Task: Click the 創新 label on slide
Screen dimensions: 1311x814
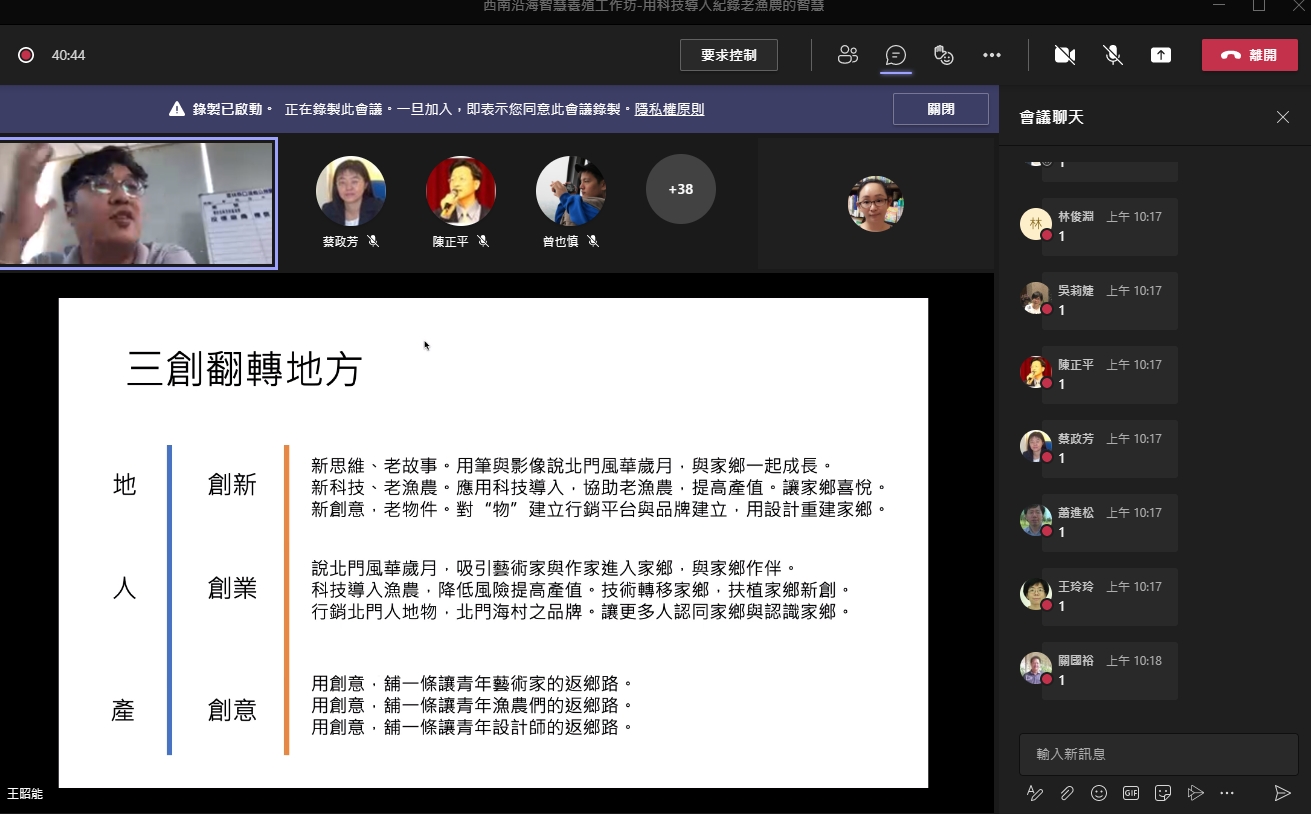Action: pyautogui.click(x=232, y=485)
